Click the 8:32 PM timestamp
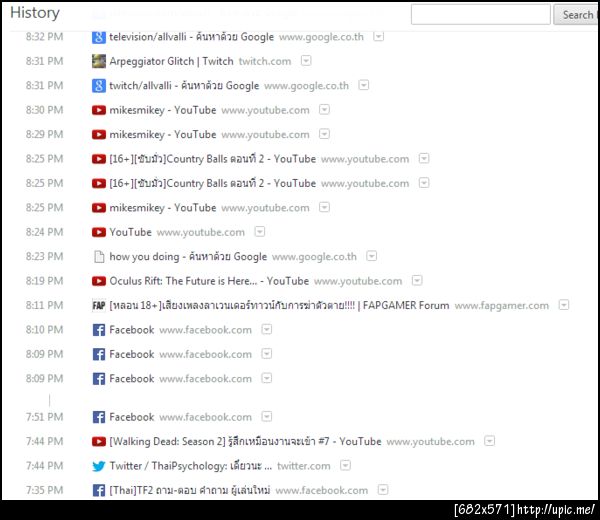Image resolution: width=600 pixels, height=520 pixels. pyautogui.click(x=44, y=37)
